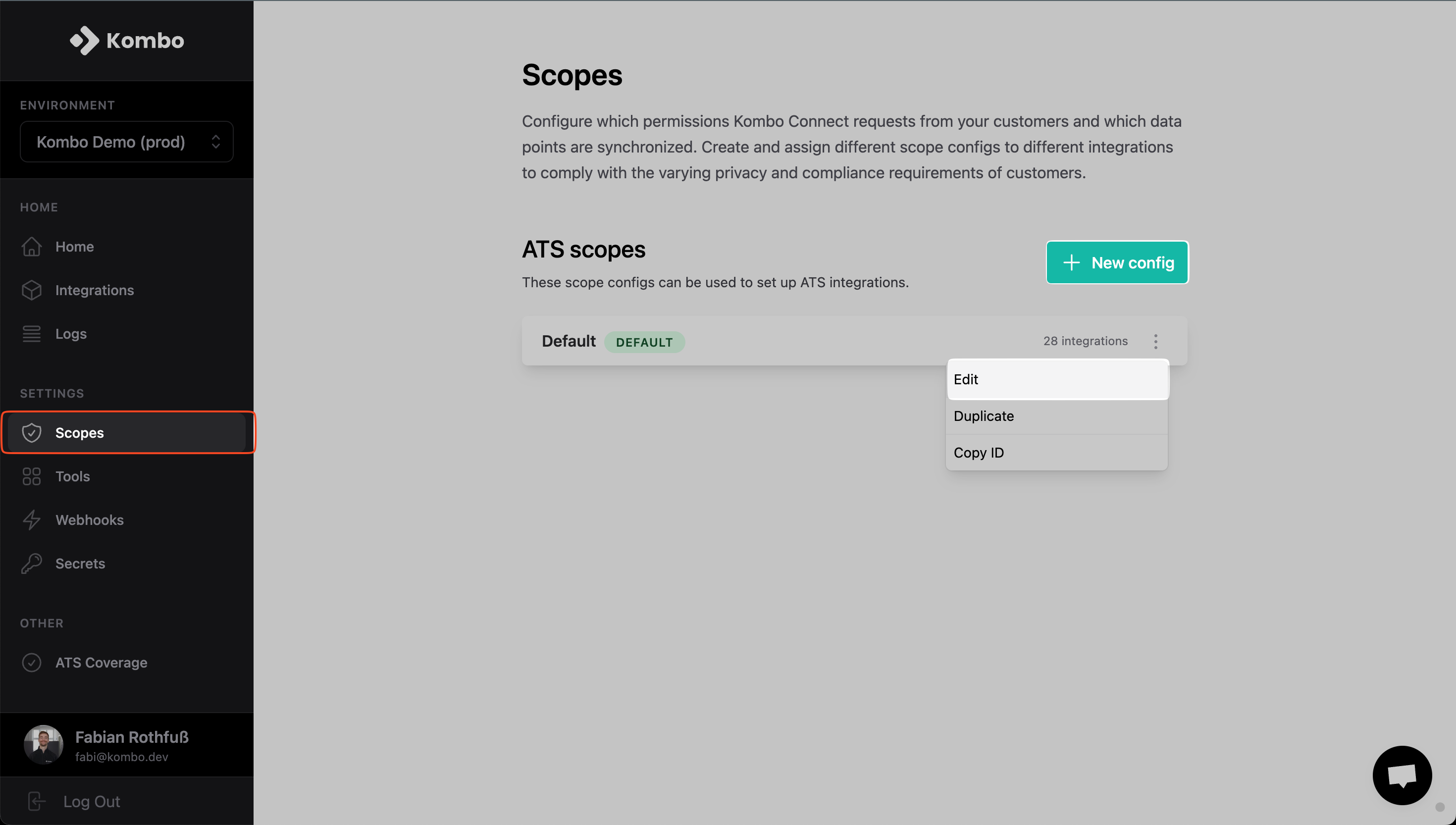Open Integrations in the sidebar
Image resolution: width=1456 pixels, height=825 pixels.
coord(127,290)
